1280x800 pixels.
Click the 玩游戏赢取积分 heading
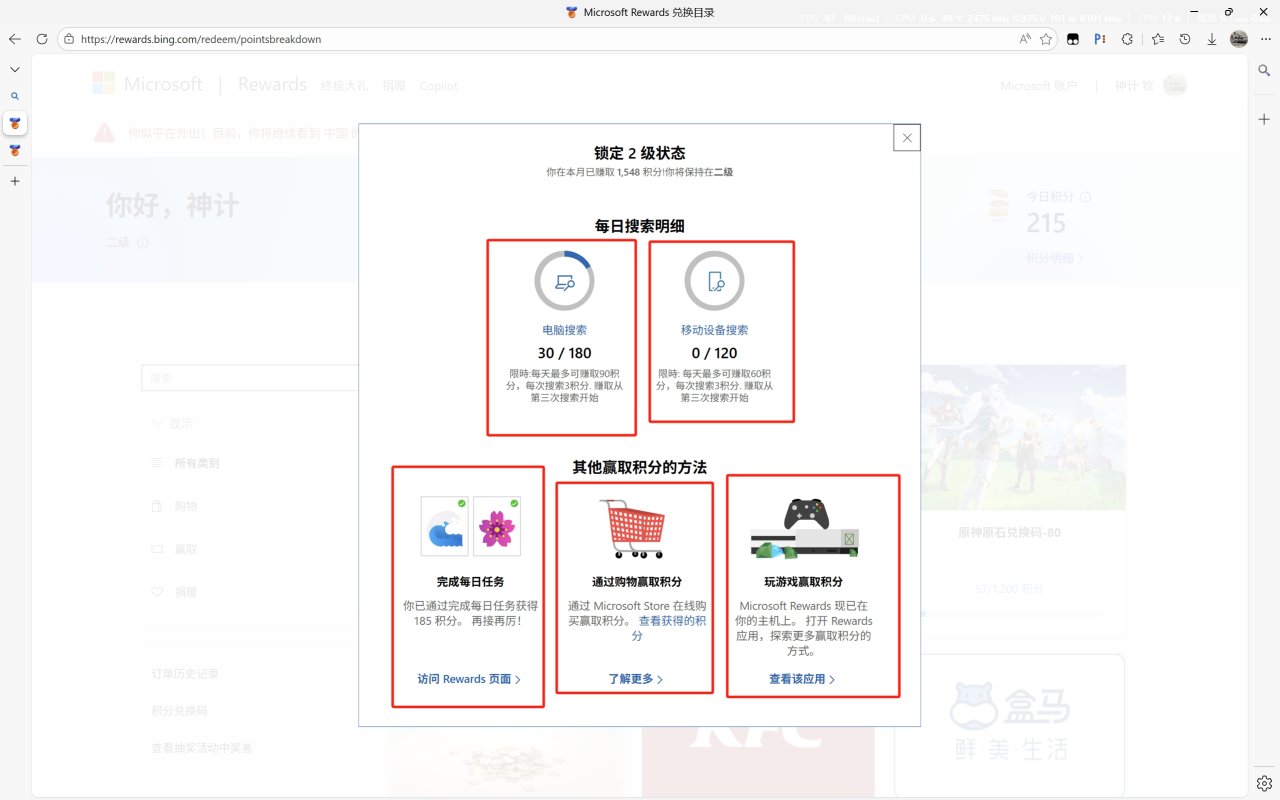pos(803,582)
